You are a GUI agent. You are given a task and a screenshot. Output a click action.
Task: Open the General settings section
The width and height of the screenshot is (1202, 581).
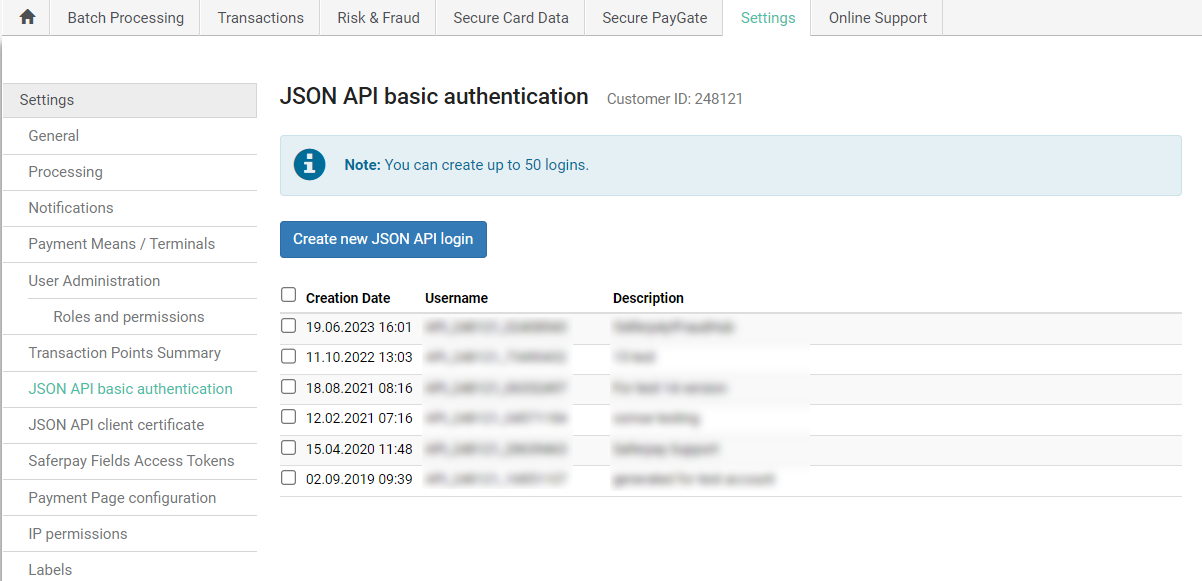53,136
